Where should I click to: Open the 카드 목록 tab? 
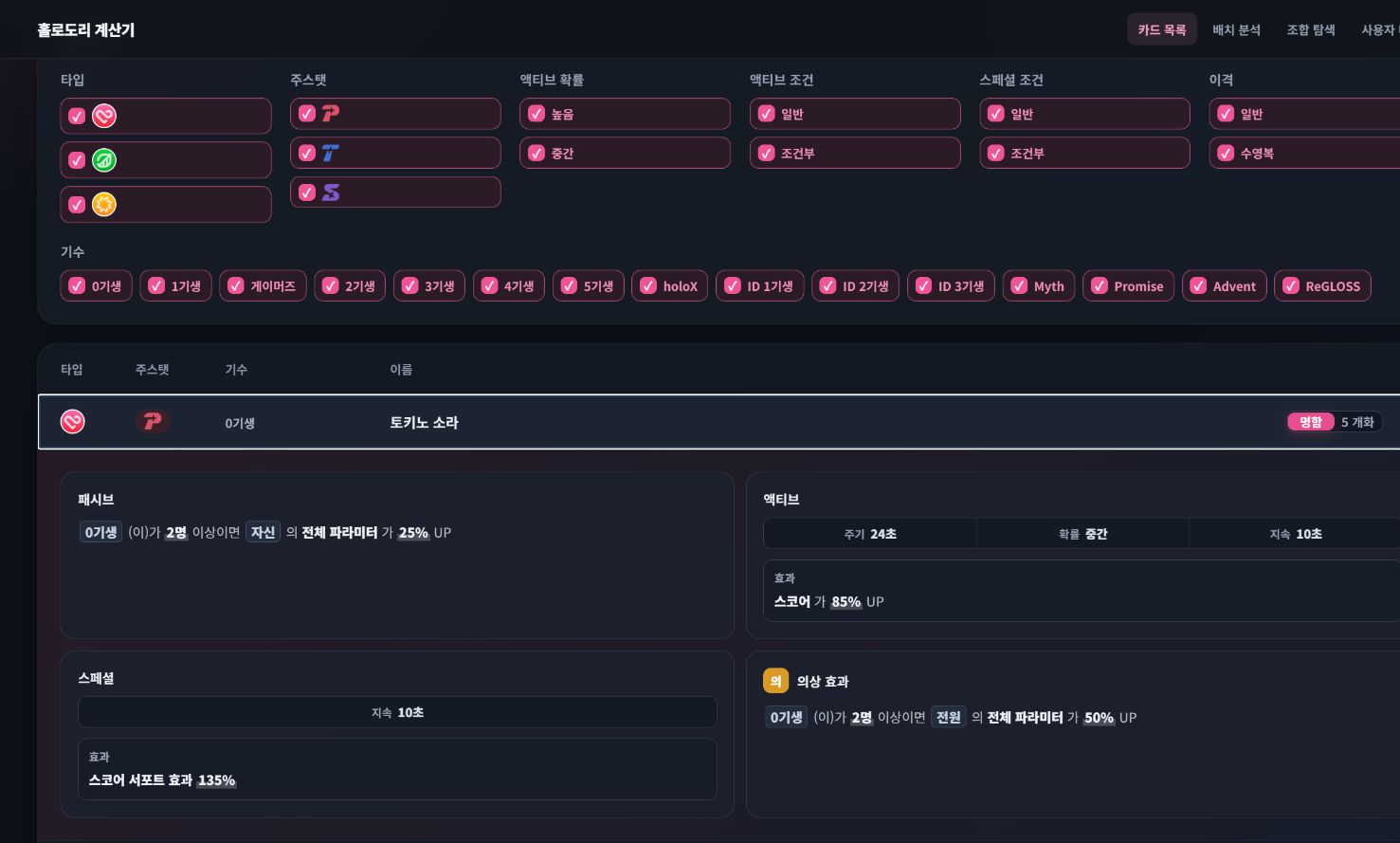(x=1162, y=29)
